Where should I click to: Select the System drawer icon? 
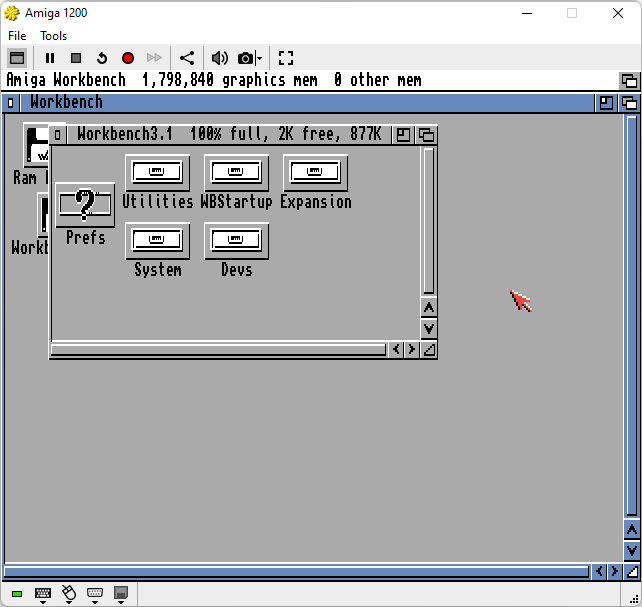[157, 241]
